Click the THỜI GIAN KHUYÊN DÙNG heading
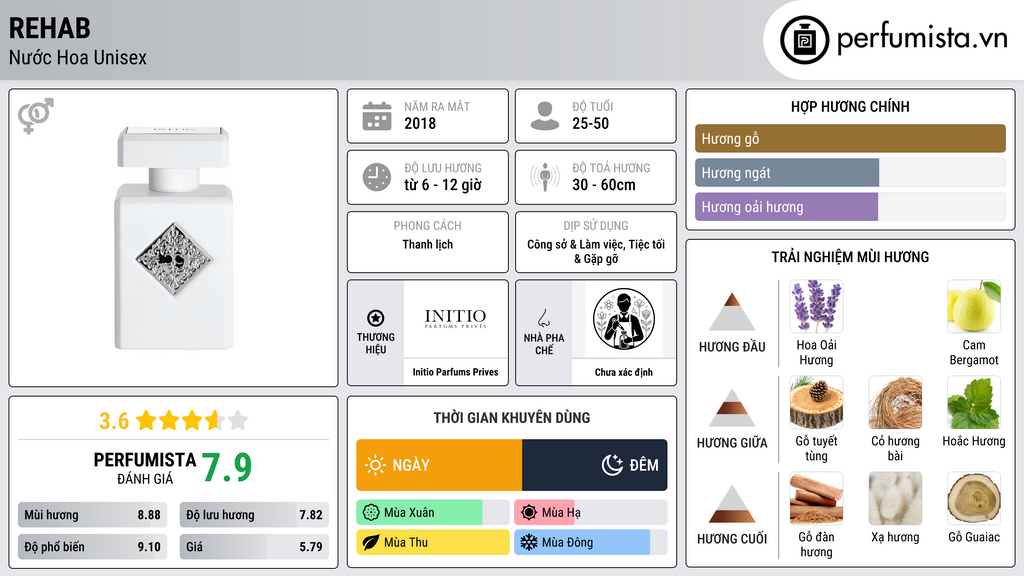Viewport: 1024px width, 576px height. 511,418
